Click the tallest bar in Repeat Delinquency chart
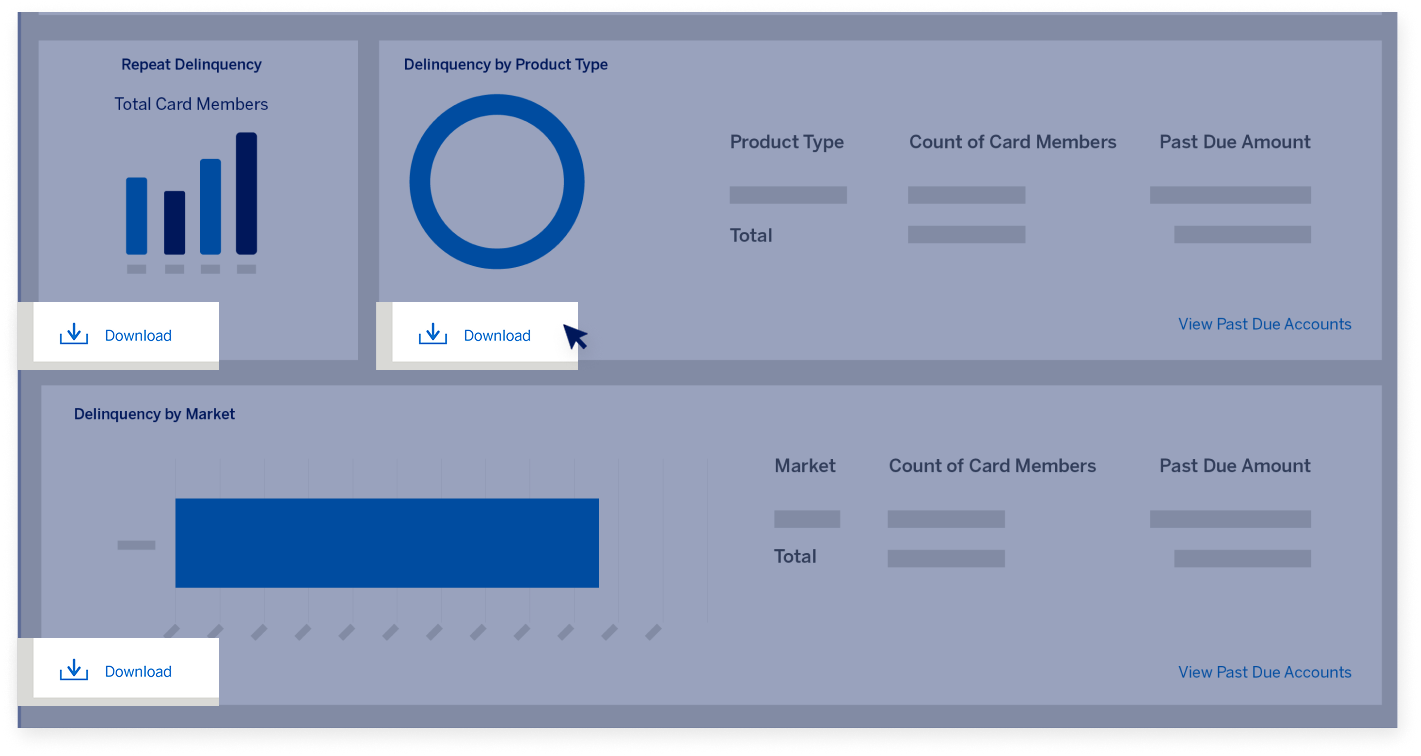The image size is (1421, 756). tap(246, 194)
